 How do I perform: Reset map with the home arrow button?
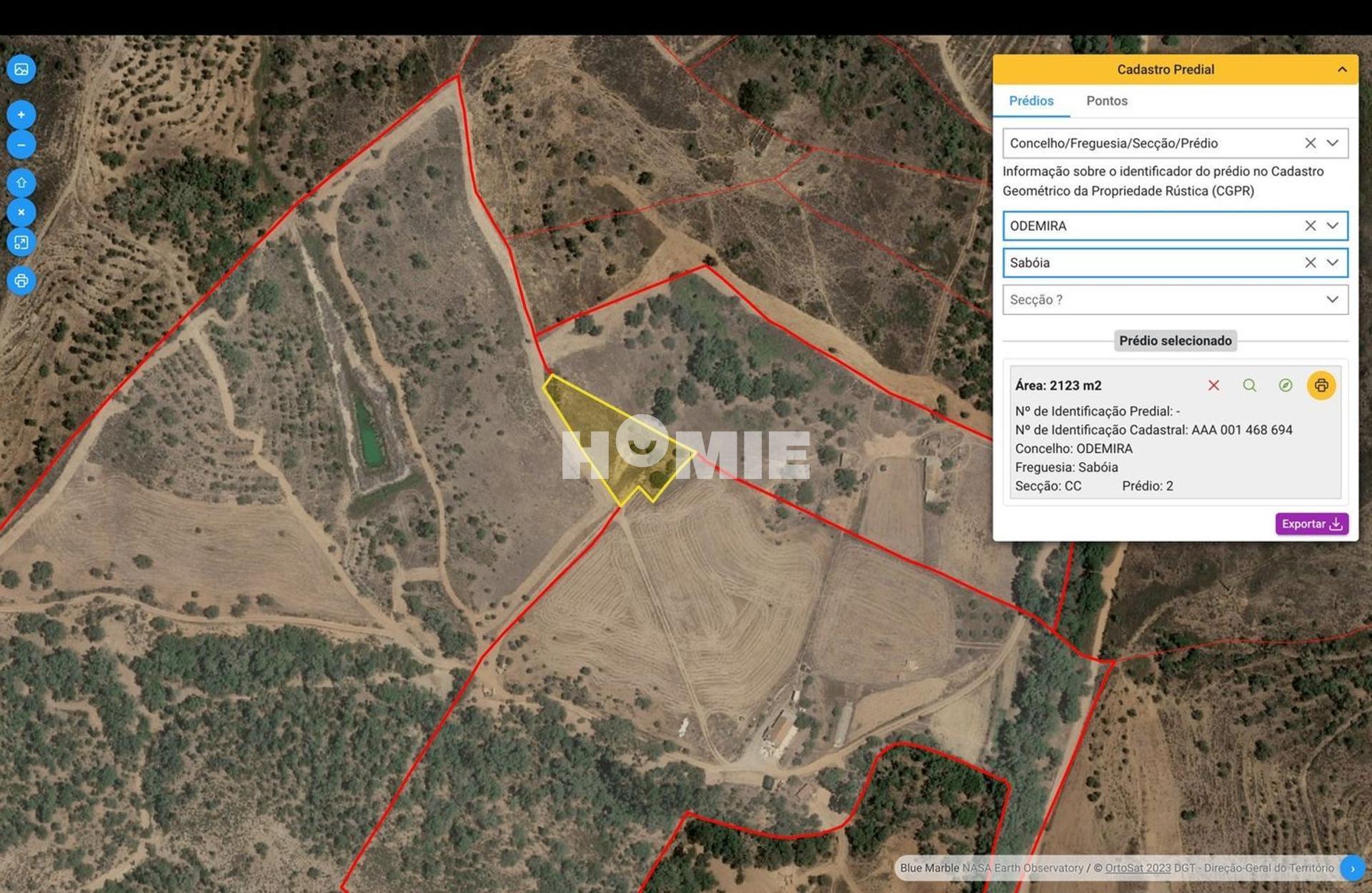21,183
